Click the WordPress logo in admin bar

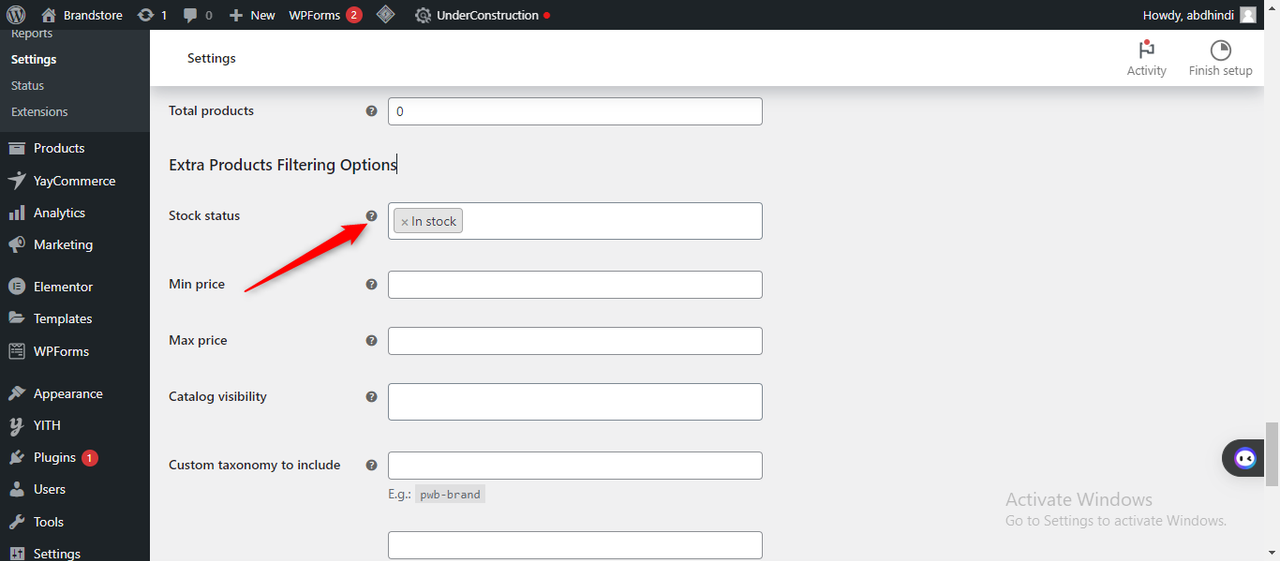(16, 15)
